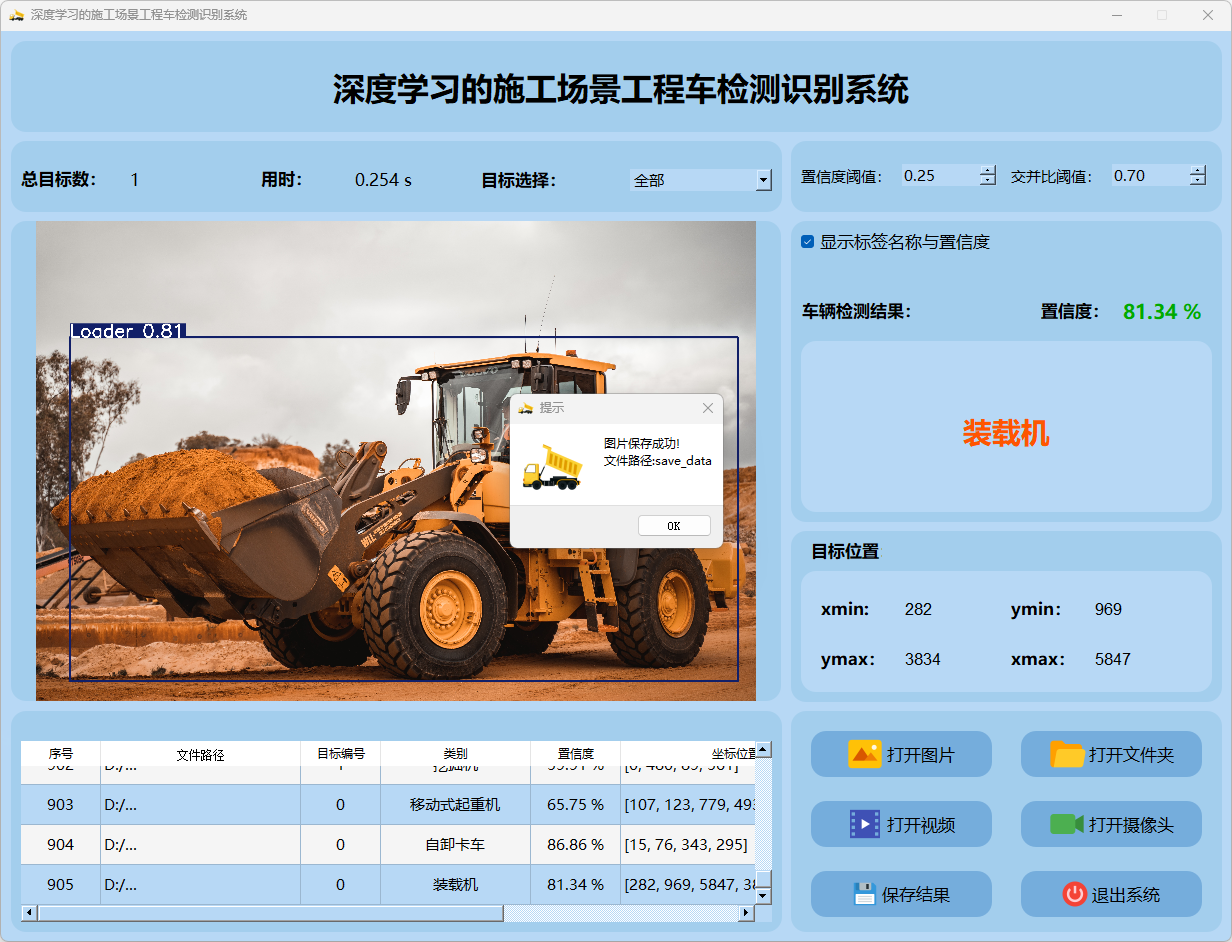Image resolution: width=1232 pixels, height=942 pixels.
Task: Uncheck show label name and confidence checkbox
Action: click(808, 242)
